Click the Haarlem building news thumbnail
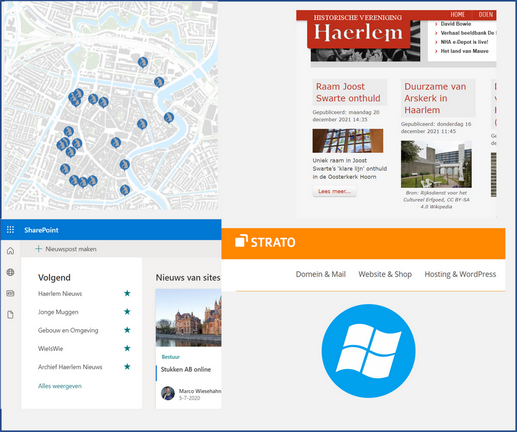 pos(189,318)
